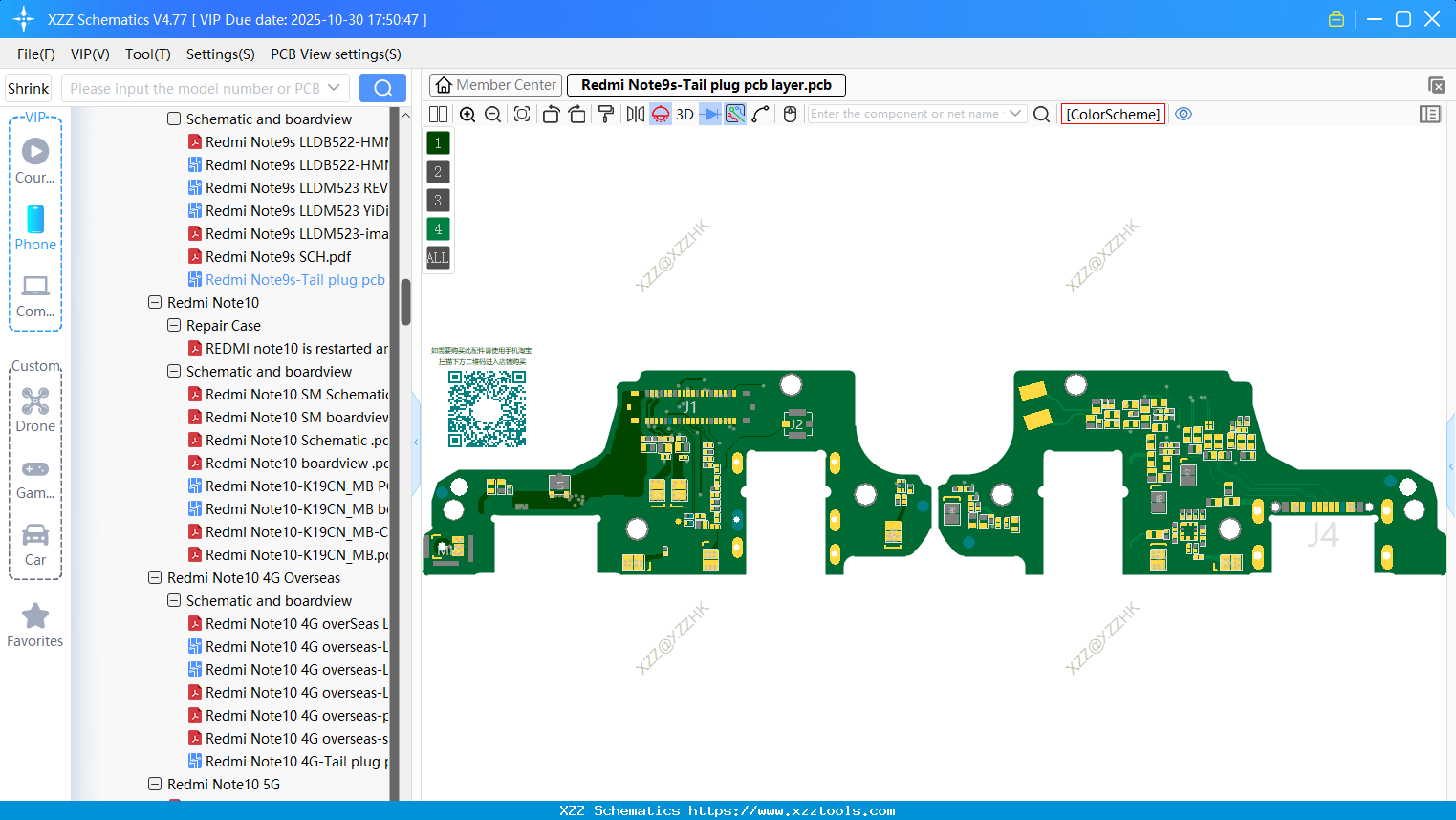This screenshot has width=1456, height=820.
Task: Toggle the red highlight lamp icon
Action: coord(661,115)
